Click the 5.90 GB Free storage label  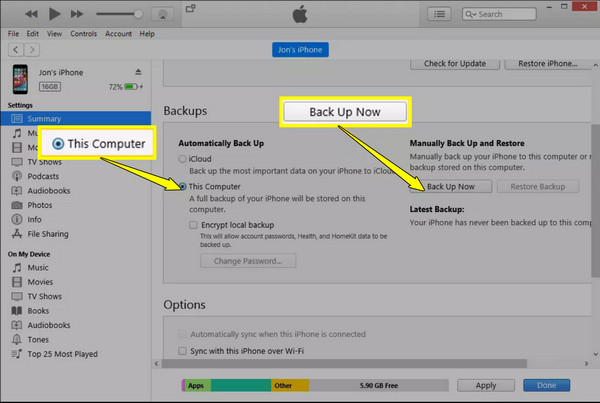[x=379, y=385]
